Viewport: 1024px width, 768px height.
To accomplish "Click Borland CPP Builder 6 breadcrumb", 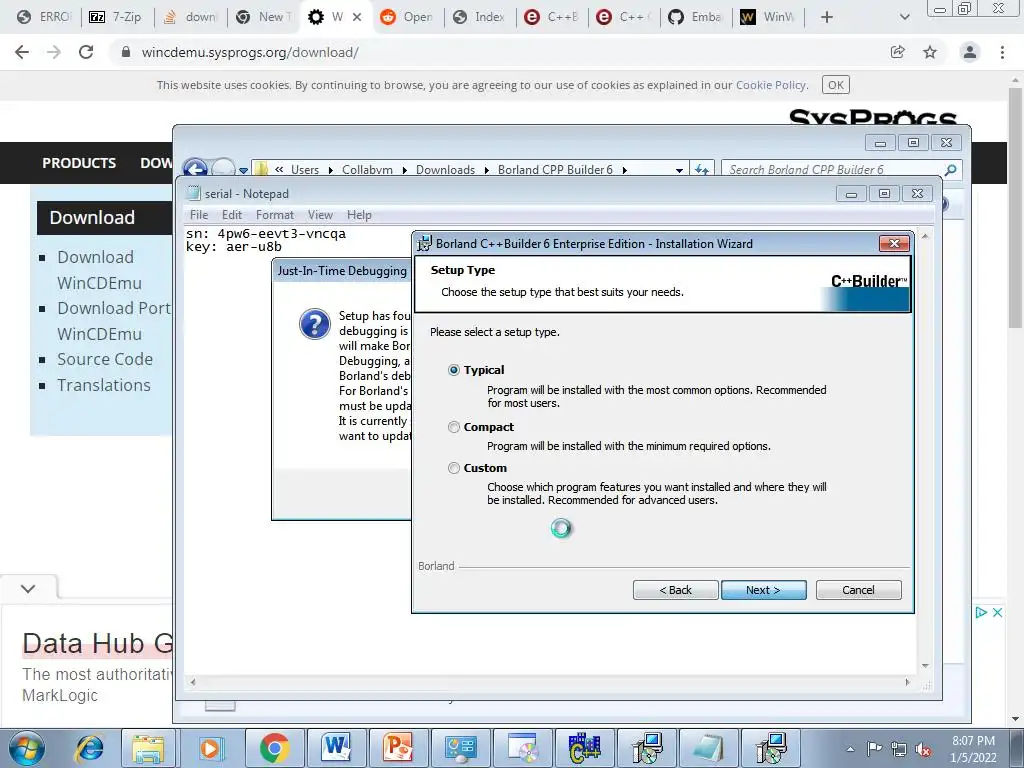I will pyautogui.click(x=555, y=170).
